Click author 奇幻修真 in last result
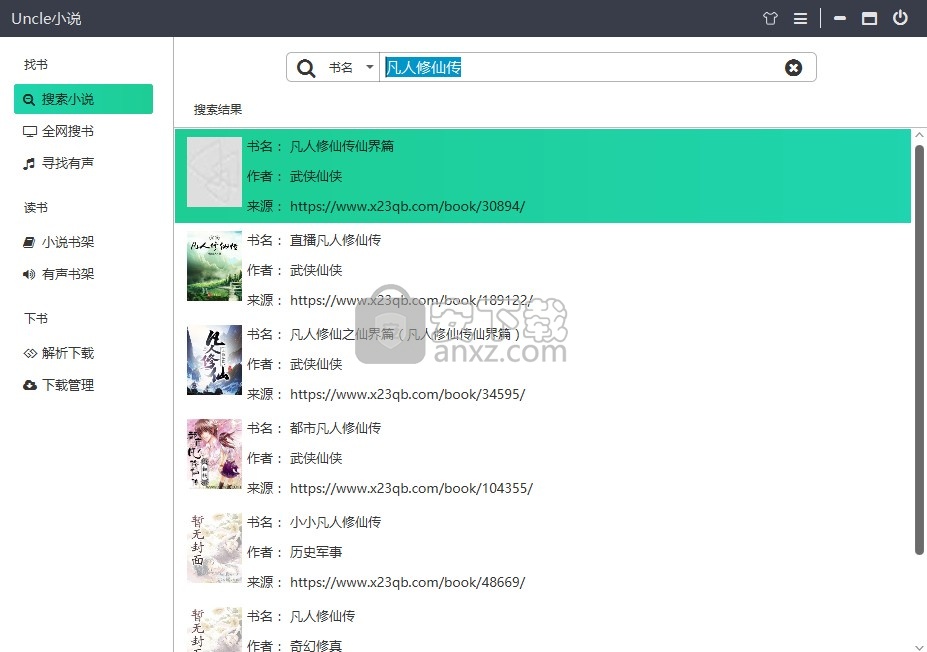 (316, 645)
